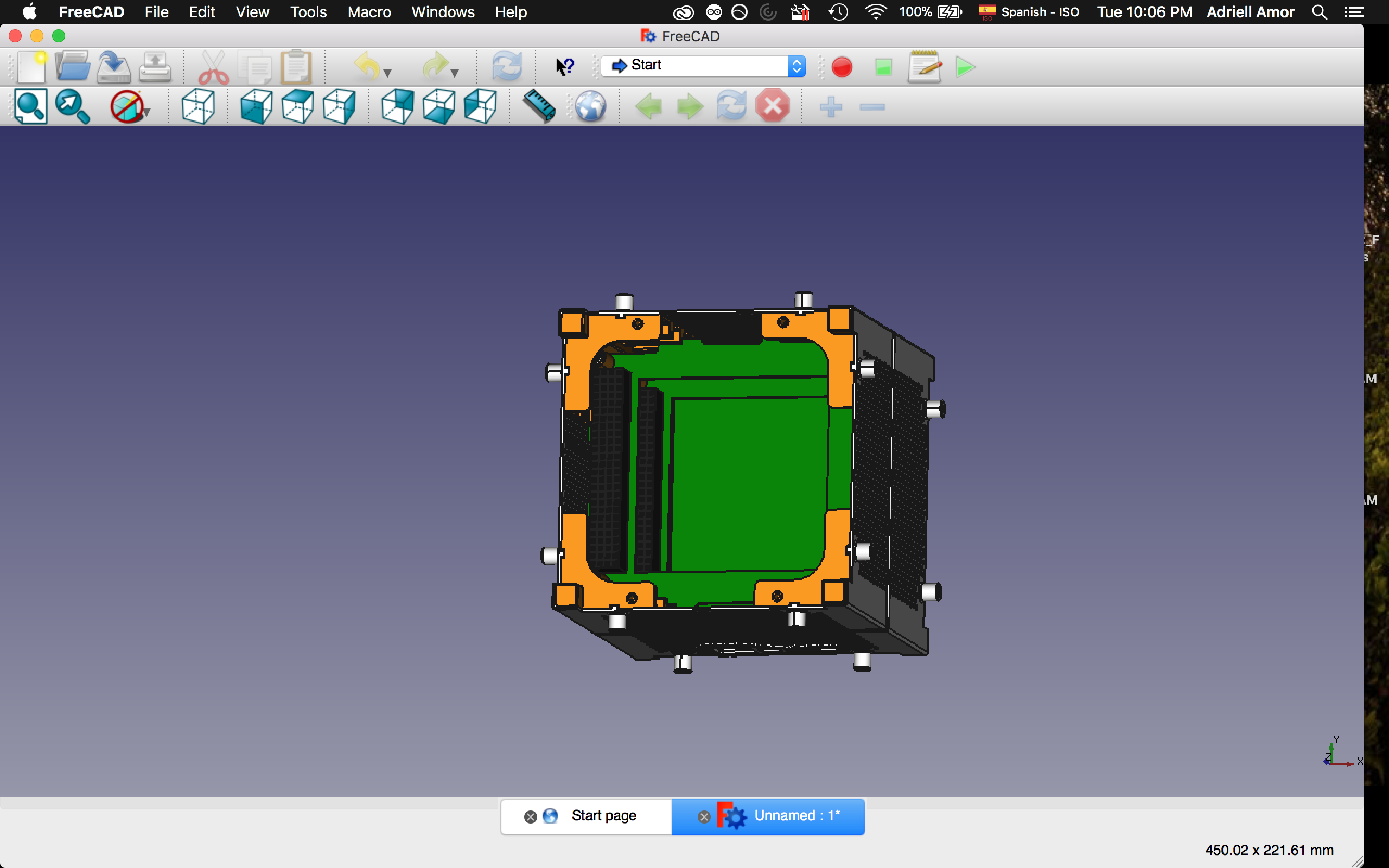Open macOS Spotlight search magnifier
The height and width of the screenshot is (868, 1389).
pyautogui.click(x=1319, y=12)
